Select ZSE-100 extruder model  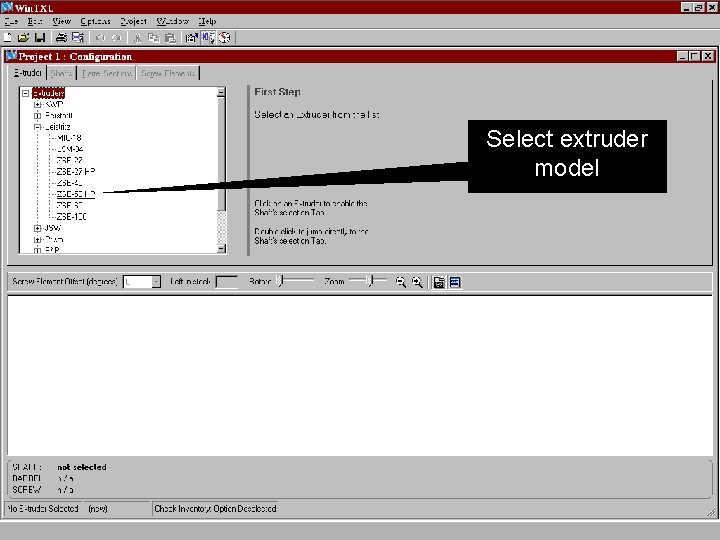71,216
